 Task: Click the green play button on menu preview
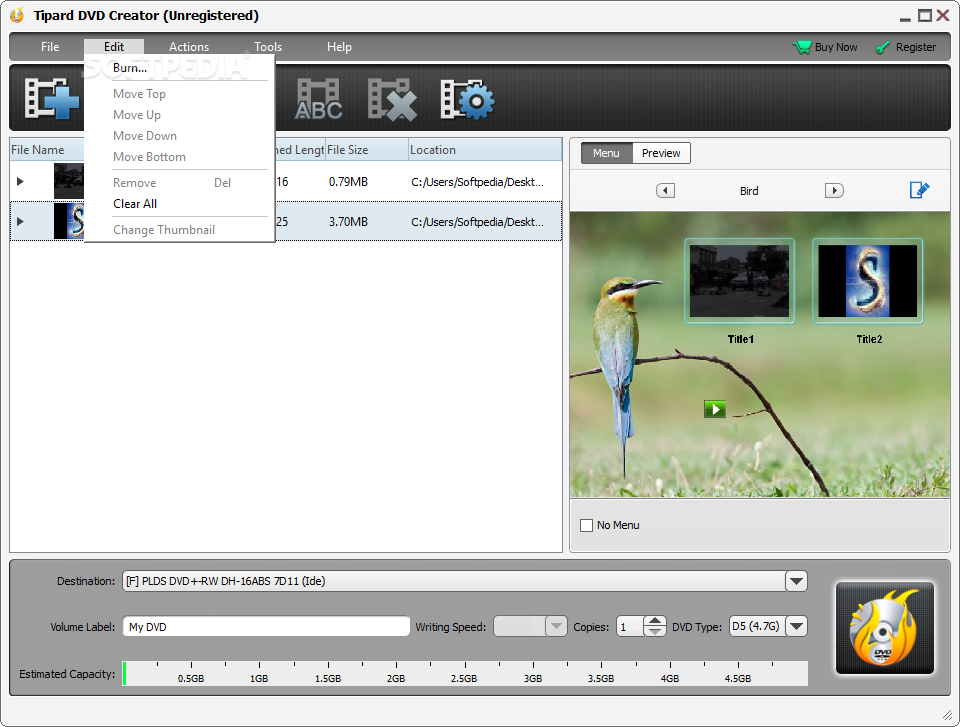pyautogui.click(x=714, y=409)
